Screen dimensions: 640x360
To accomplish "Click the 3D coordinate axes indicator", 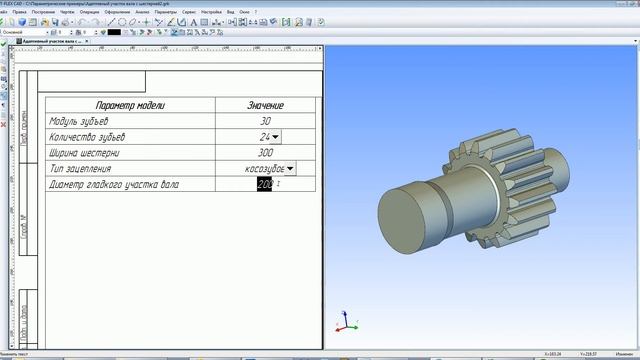I will click(347, 322).
